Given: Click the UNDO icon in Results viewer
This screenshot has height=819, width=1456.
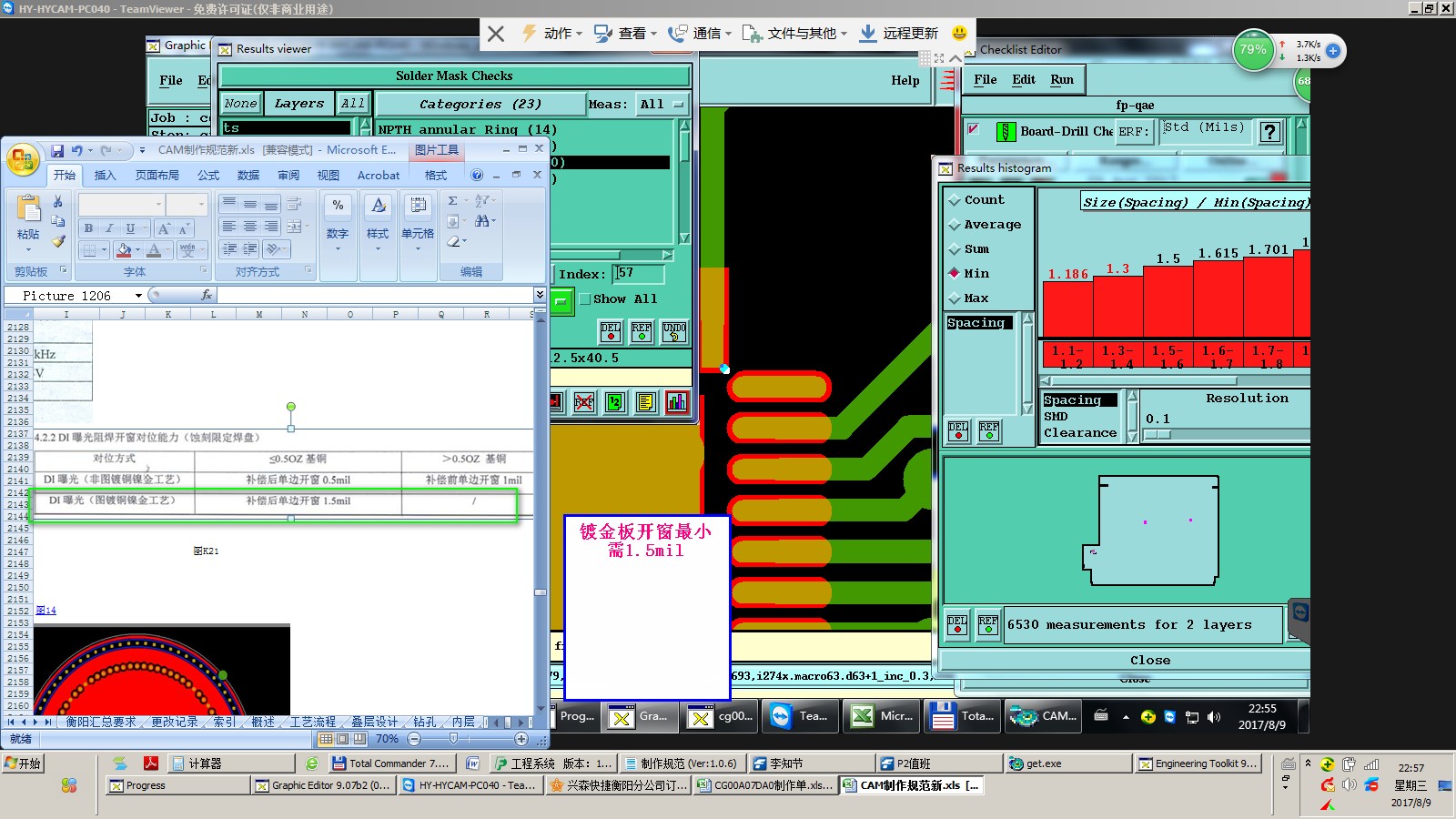Looking at the screenshot, I should 674,331.
